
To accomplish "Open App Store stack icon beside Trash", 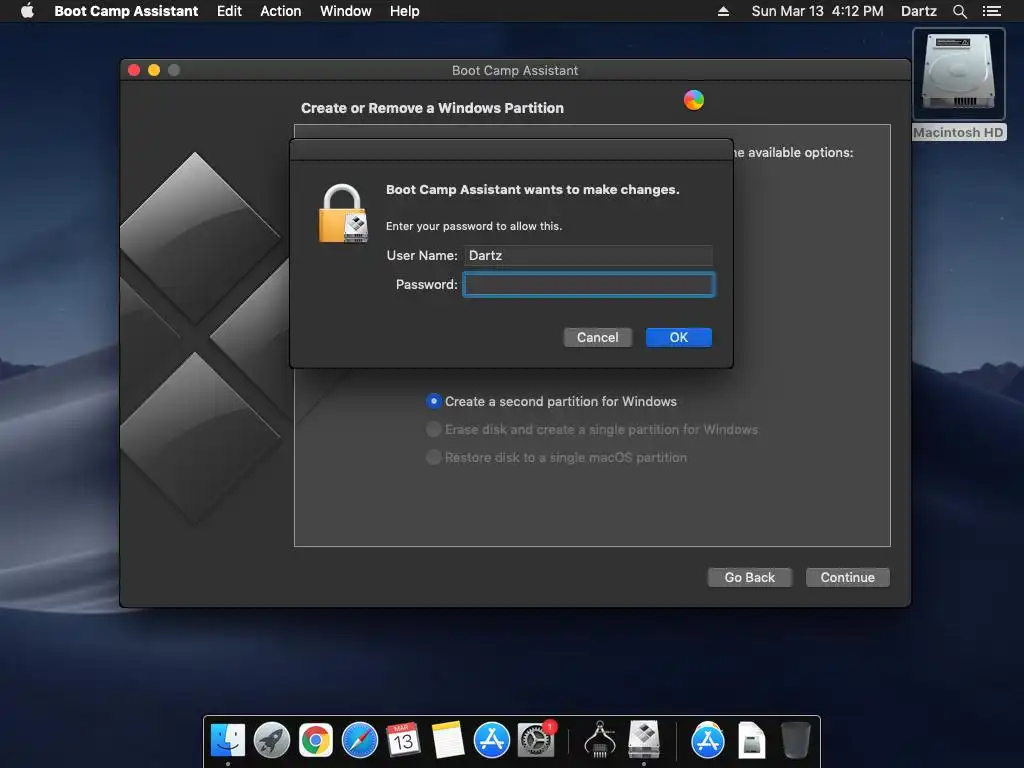I will [708, 741].
